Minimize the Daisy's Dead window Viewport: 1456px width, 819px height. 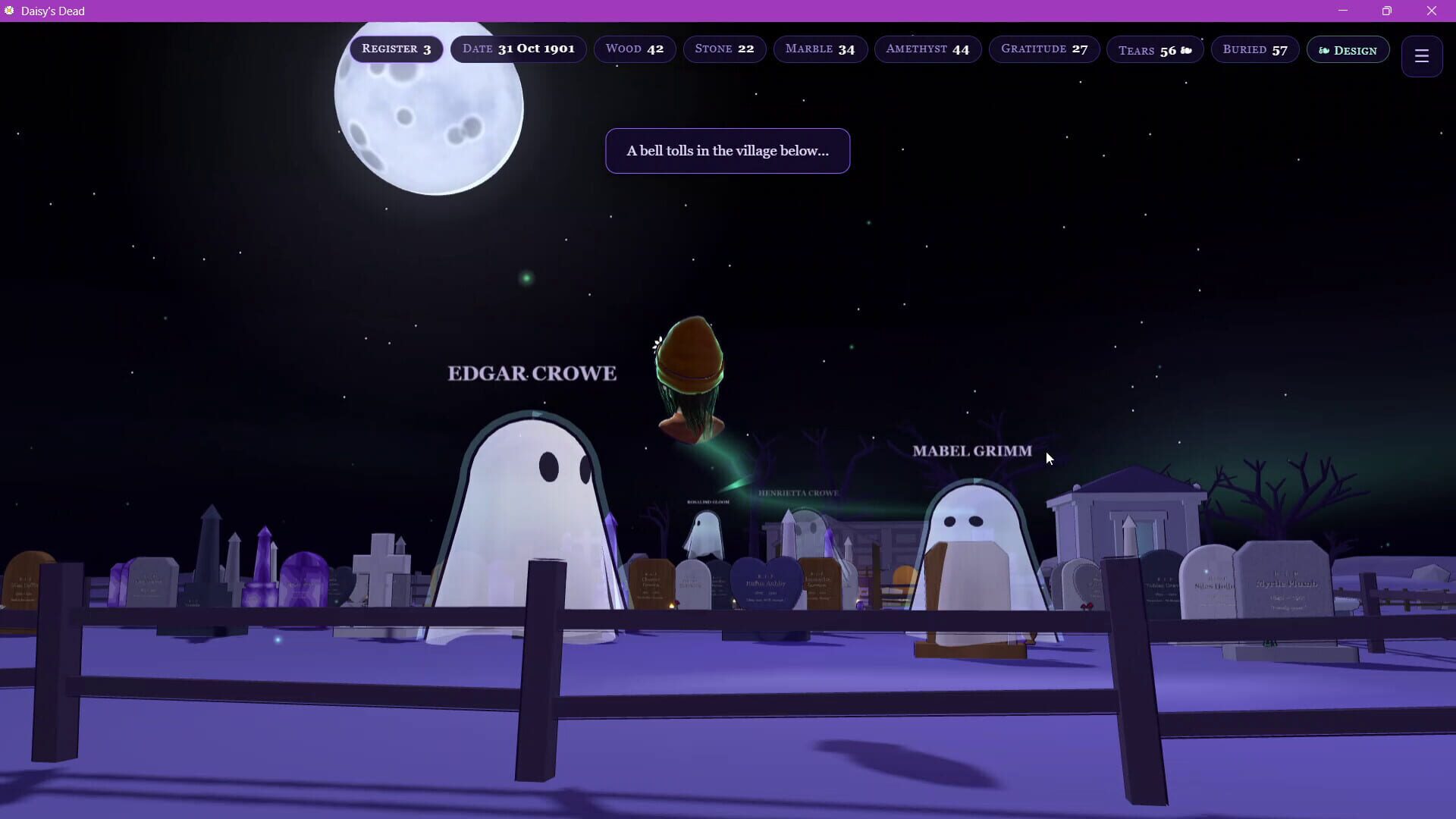click(x=1343, y=11)
